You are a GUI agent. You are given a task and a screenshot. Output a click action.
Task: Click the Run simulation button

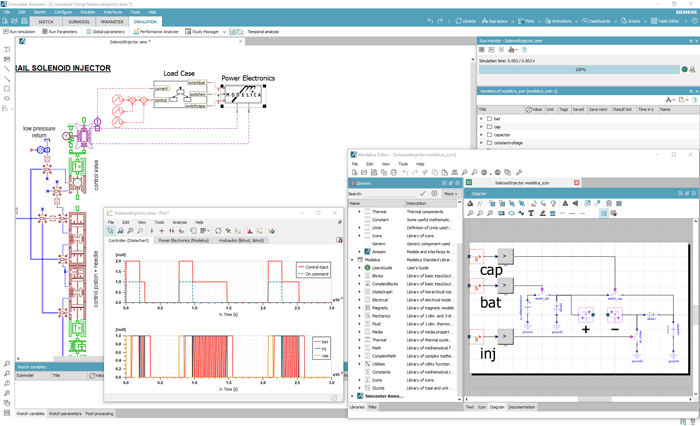19,32
